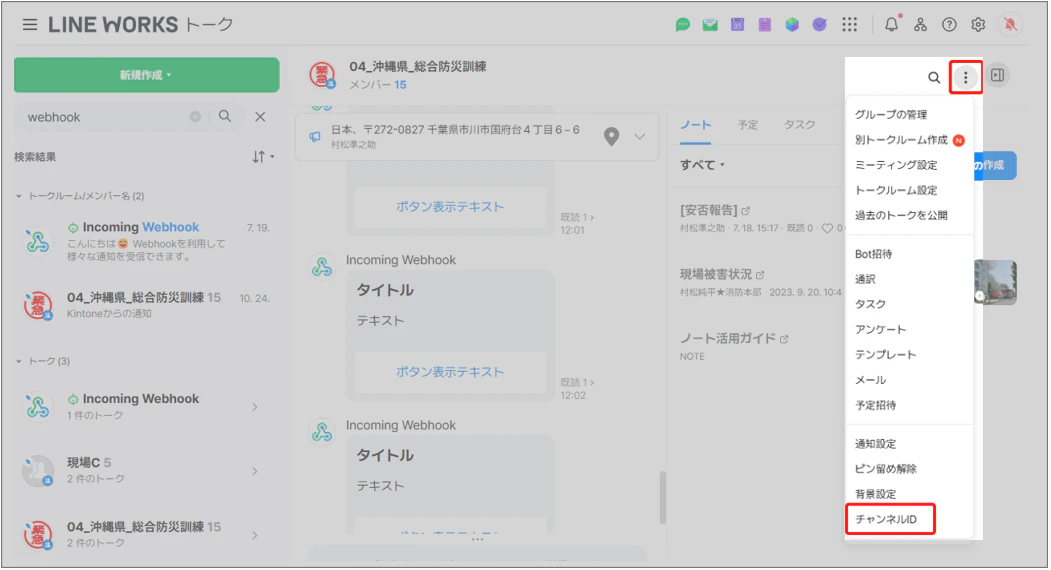Open the Talk service chat bubble icon
The height and width of the screenshot is (570, 1051).
pyautogui.click(x=682, y=25)
